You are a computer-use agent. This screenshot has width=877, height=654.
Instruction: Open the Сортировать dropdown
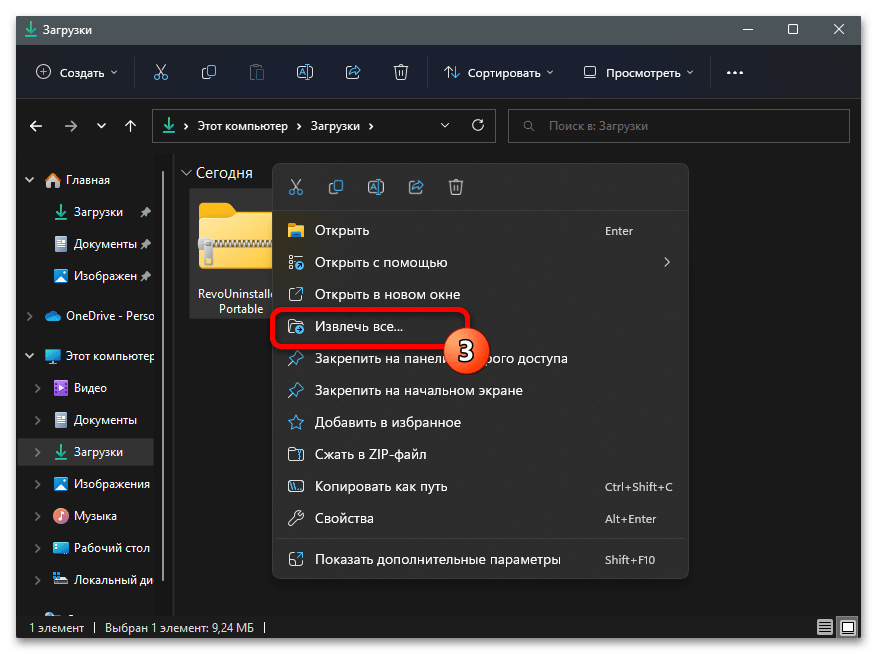pos(498,73)
